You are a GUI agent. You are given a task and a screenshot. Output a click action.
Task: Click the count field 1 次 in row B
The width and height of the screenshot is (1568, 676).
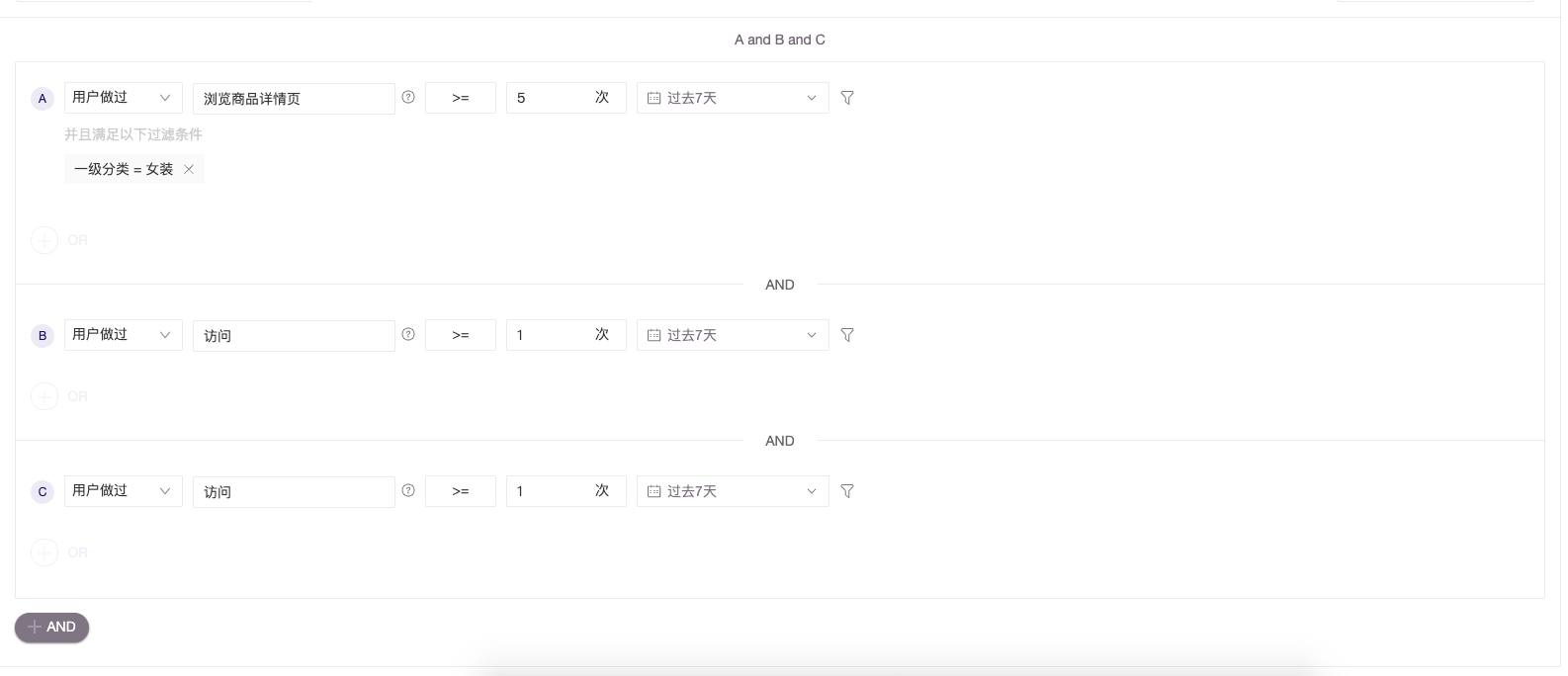(x=566, y=335)
